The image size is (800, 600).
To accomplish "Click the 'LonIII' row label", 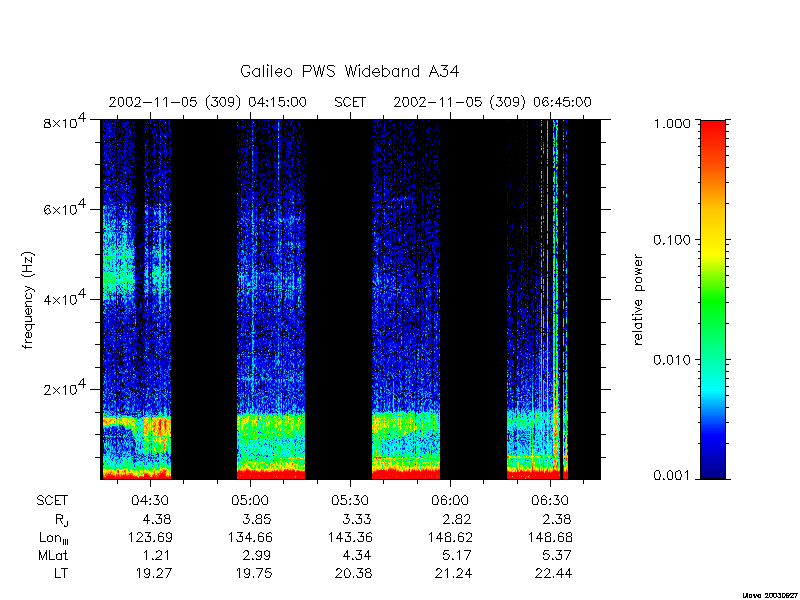I will (54, 538).
